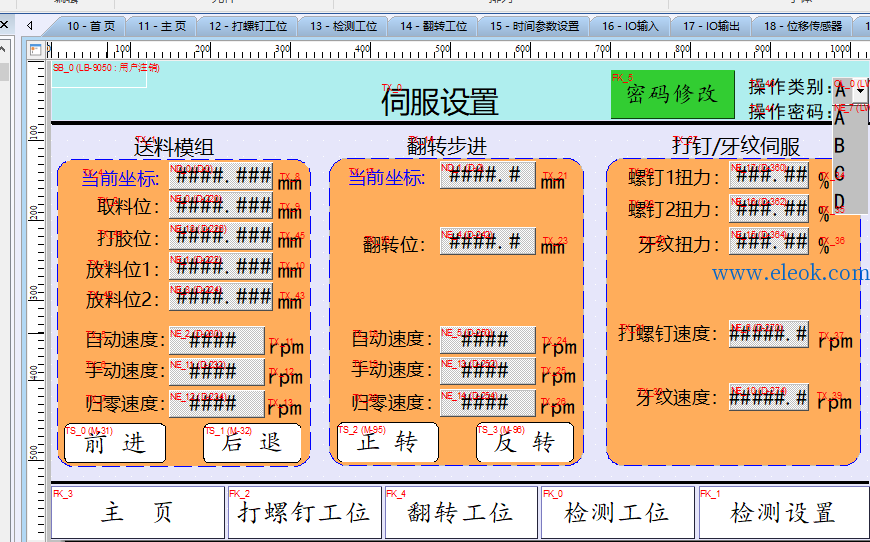Screen dimensions: 870x542
Task: Open the 16 - IO输入 tab
Action: (630, 26)
